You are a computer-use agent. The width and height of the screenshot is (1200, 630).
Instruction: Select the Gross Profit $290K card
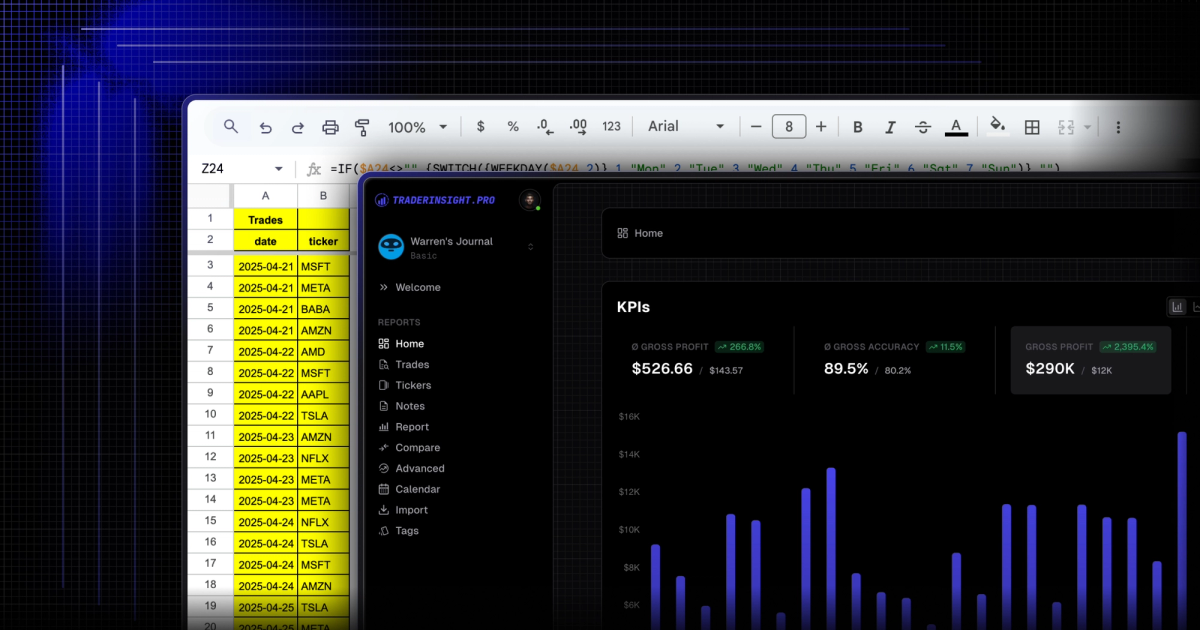point(1091,359)
